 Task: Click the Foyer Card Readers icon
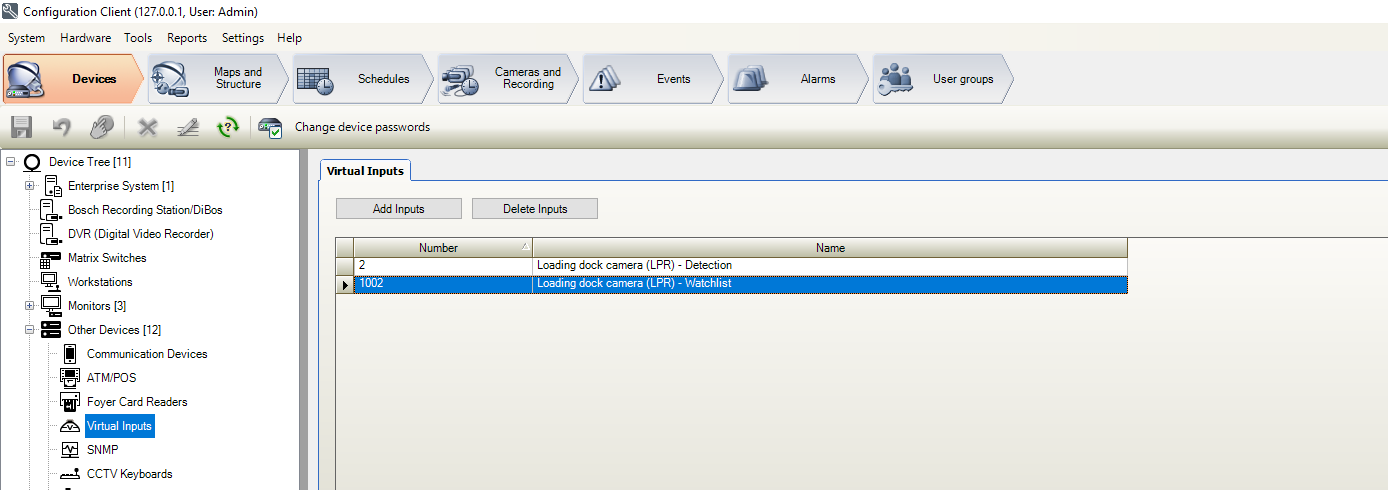click(70, 402)
